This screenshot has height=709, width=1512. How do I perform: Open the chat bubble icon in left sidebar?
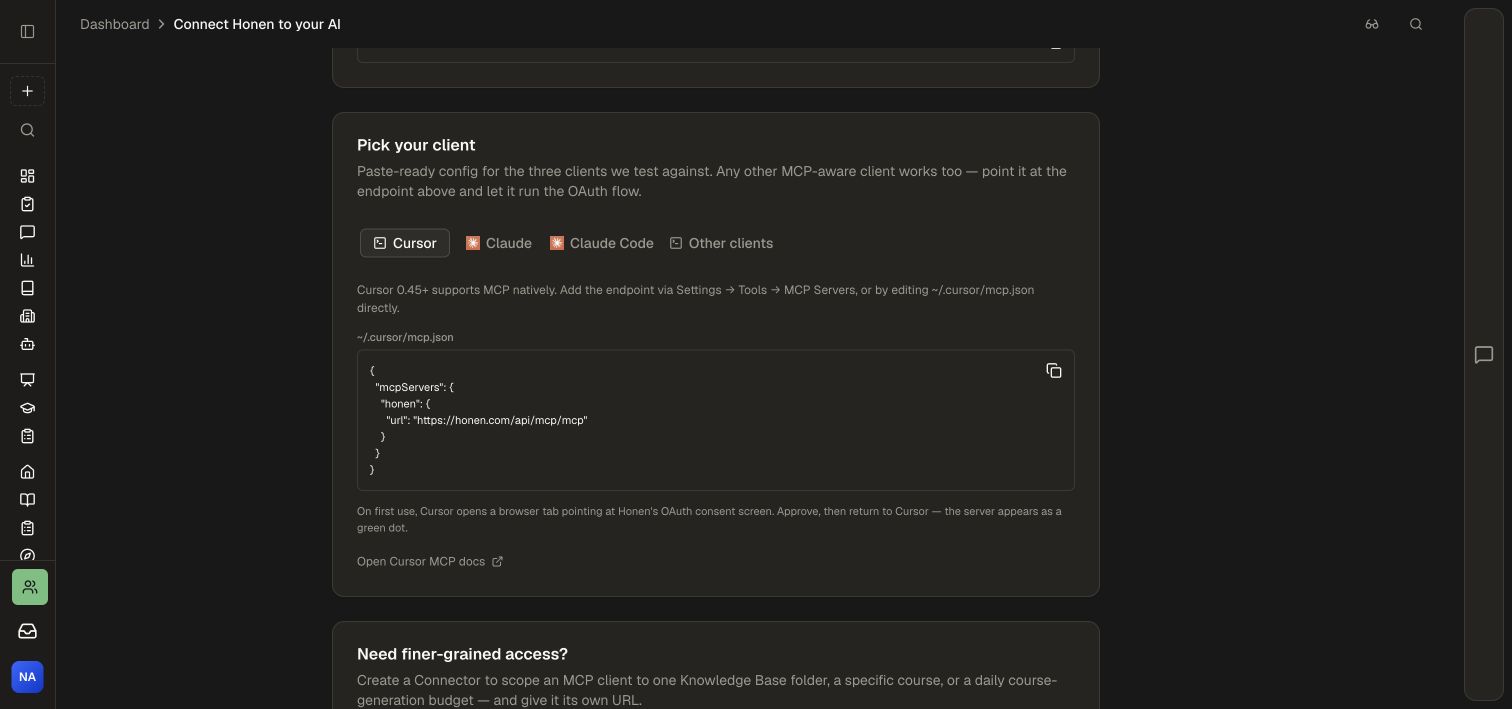click(27, 232)
